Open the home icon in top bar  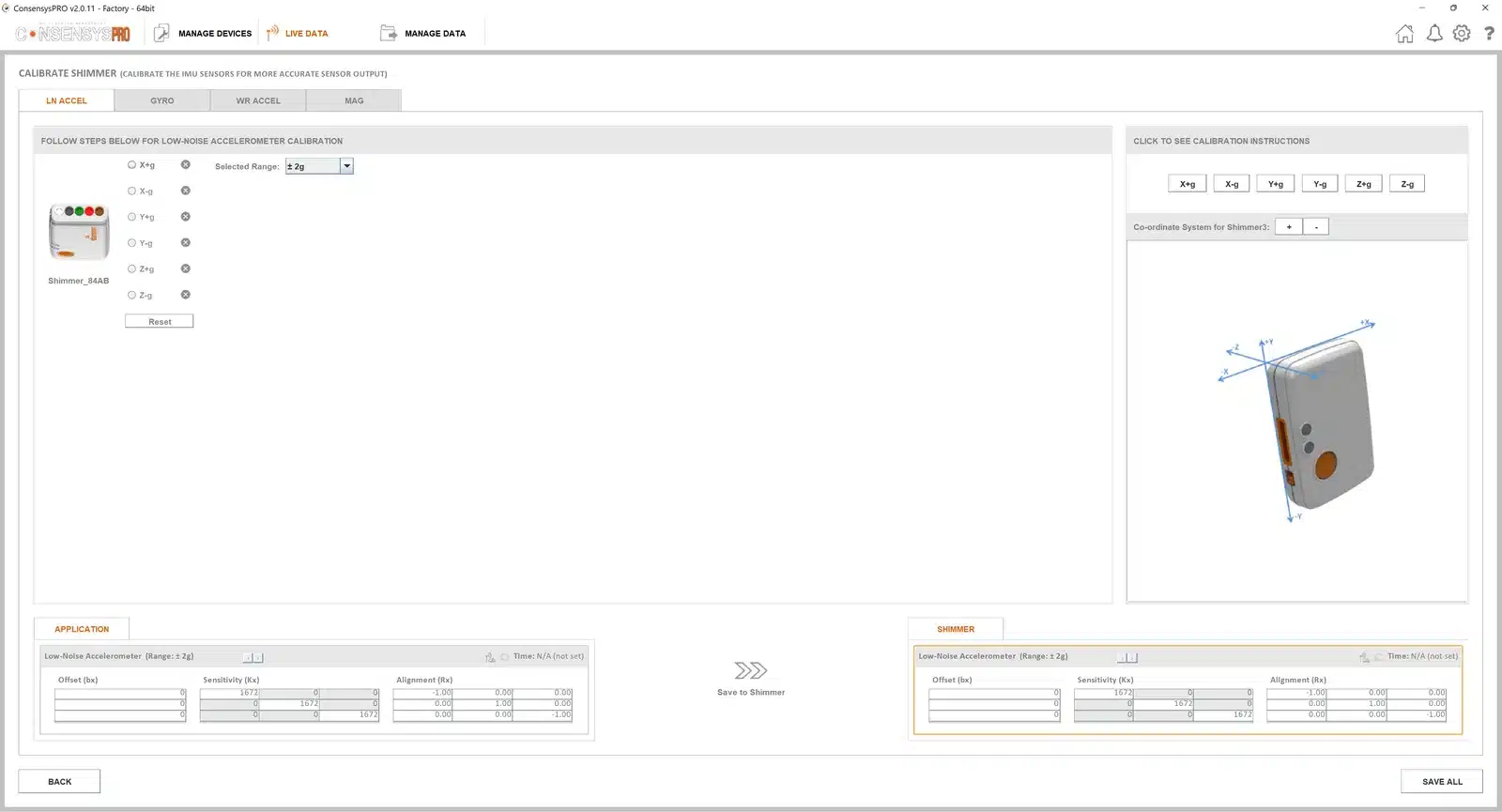point(1404,34)
